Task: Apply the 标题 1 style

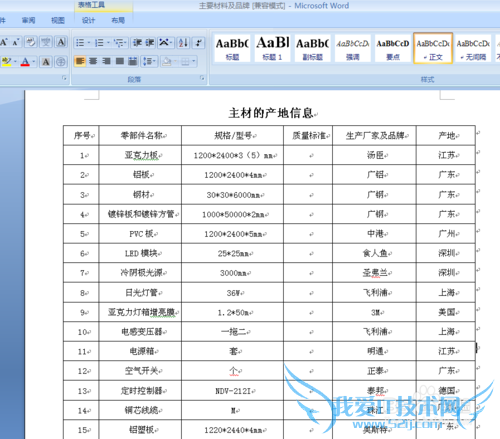Action: point(272,49)
